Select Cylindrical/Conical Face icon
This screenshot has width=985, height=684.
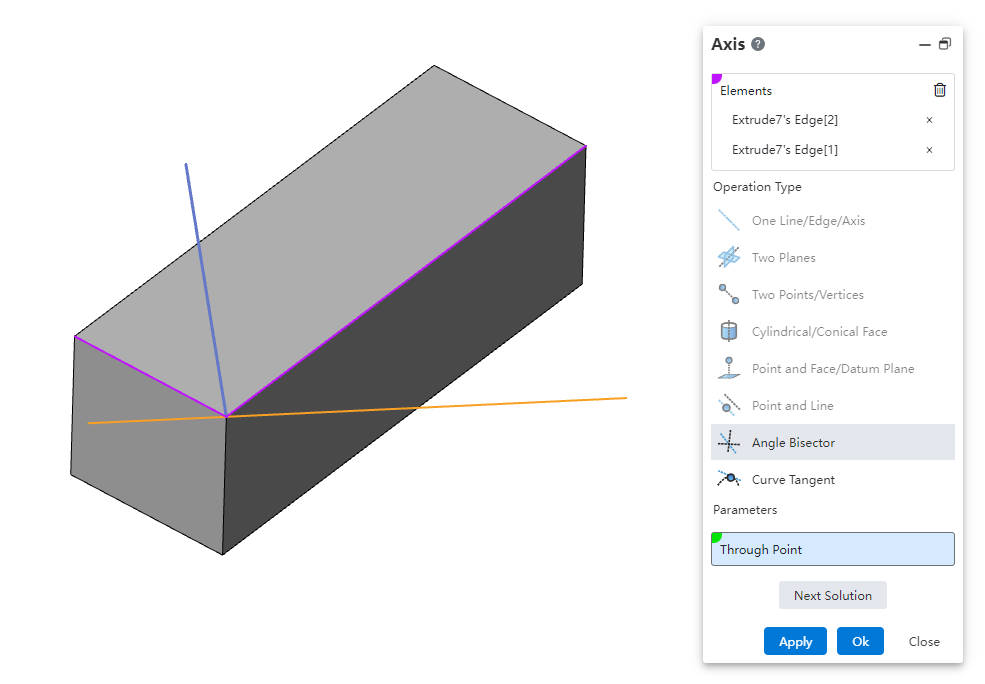[x=729, y=331]
